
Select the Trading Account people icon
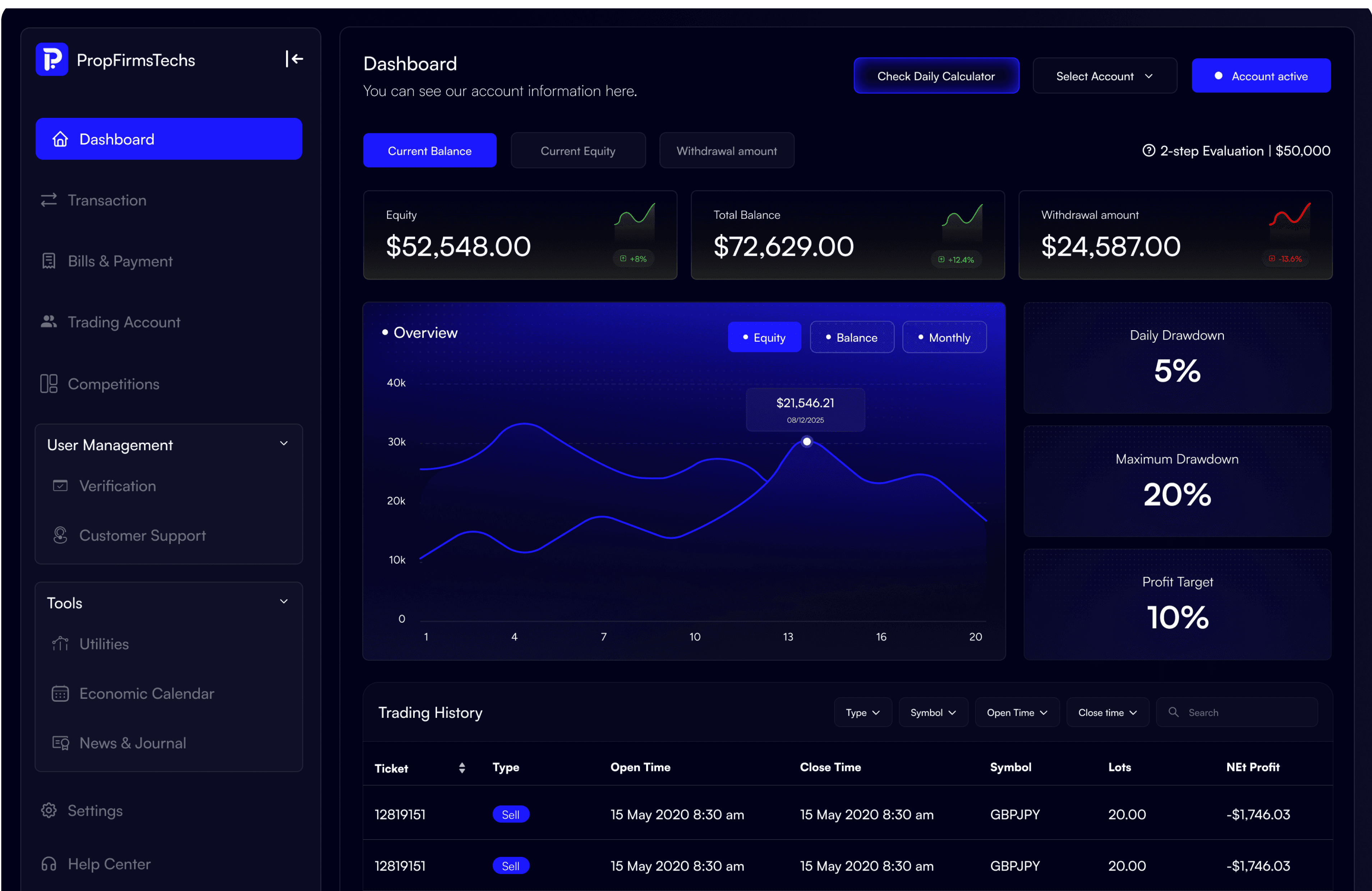(49, 322)
